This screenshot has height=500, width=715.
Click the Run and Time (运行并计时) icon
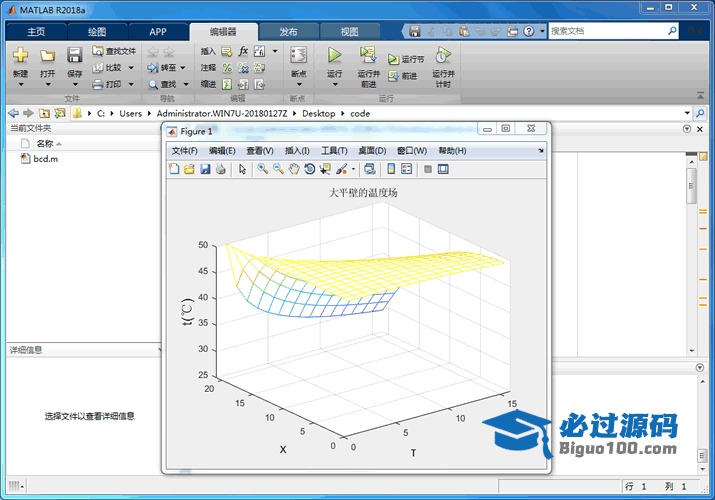[x=443, y=55]
